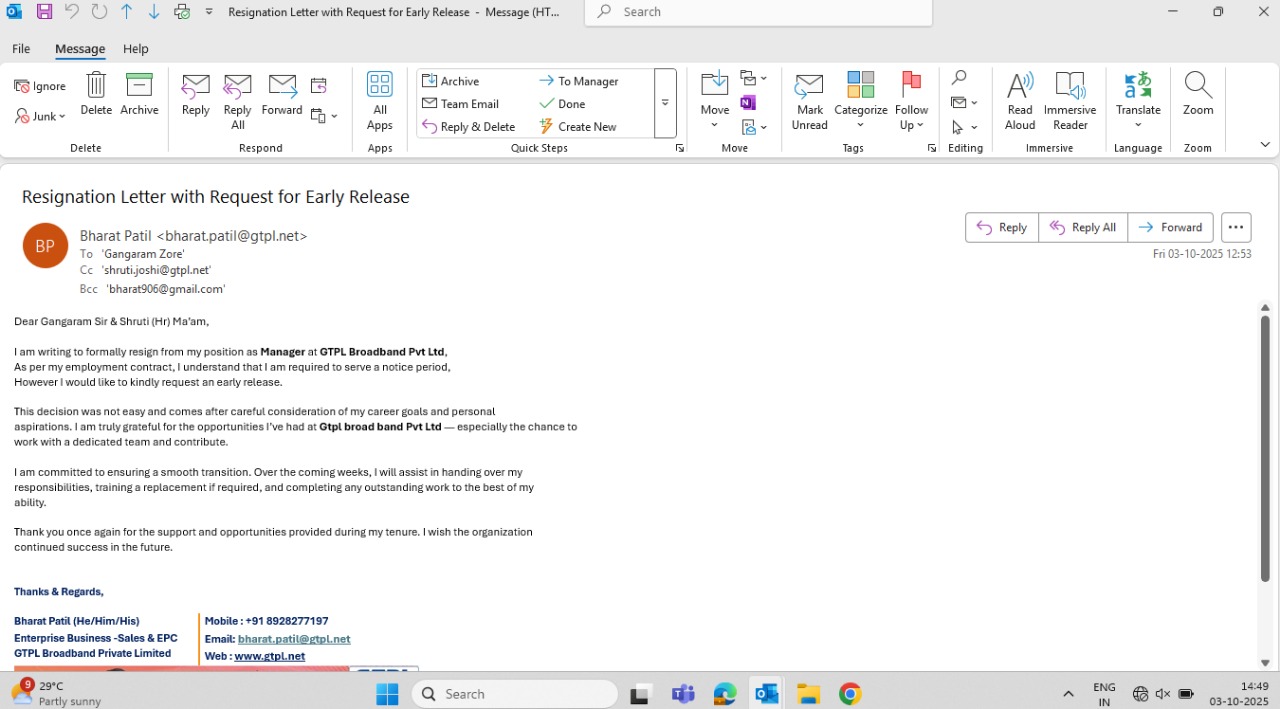Click Reply with Meeting calendar icon

(x=319, y=85)
